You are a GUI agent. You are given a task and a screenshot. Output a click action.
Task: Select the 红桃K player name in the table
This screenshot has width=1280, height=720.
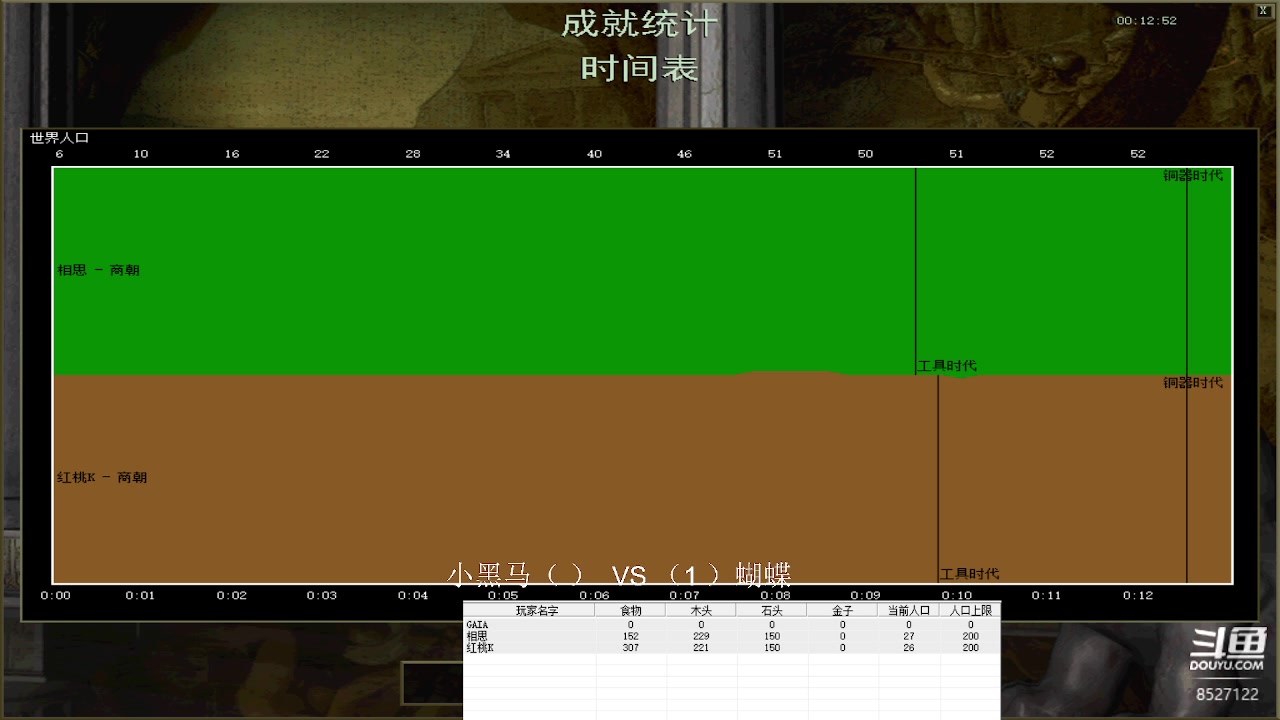(x=480, y=648)
